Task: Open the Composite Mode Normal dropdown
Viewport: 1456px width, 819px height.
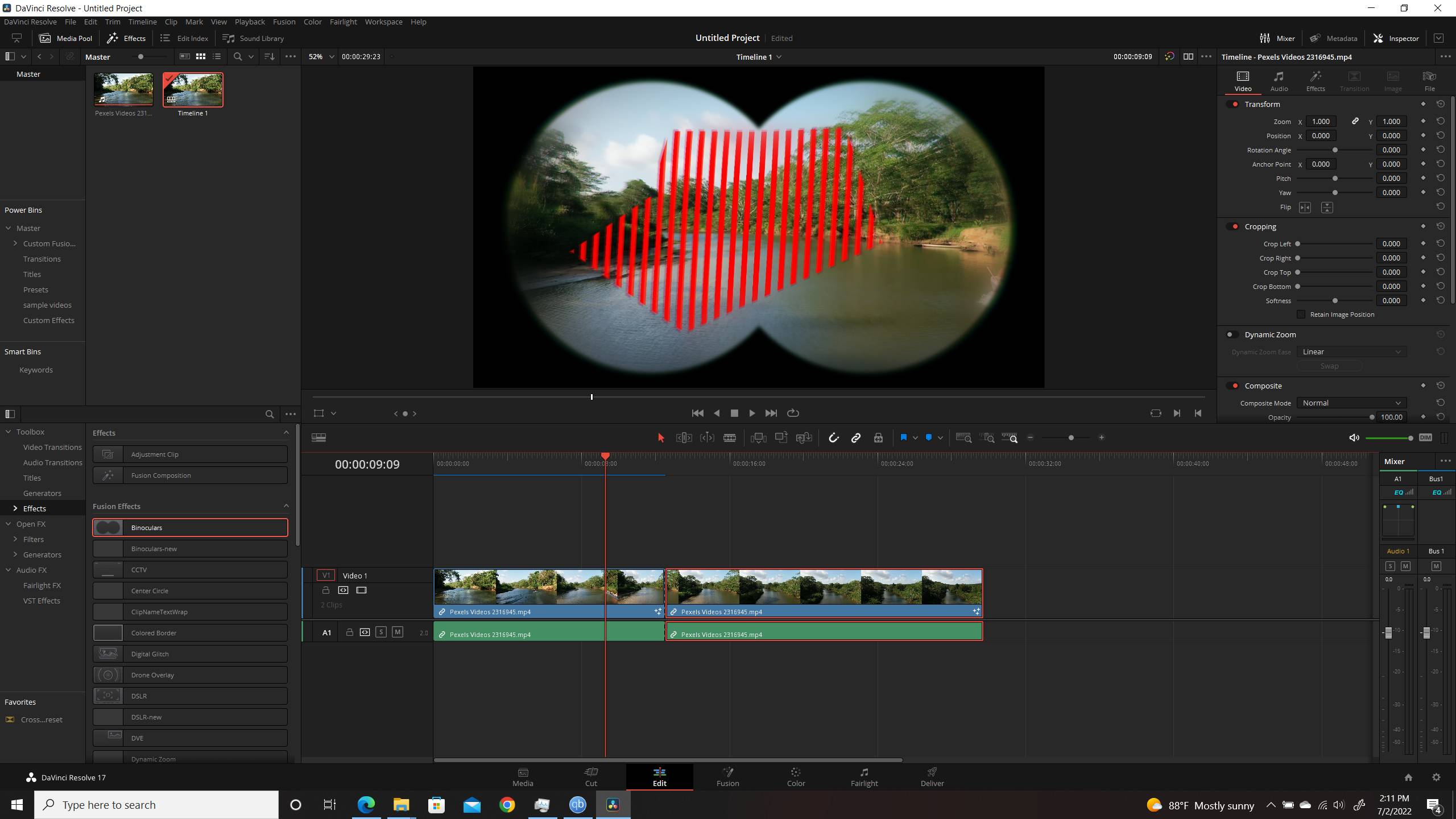Action: click(1351, 403)
